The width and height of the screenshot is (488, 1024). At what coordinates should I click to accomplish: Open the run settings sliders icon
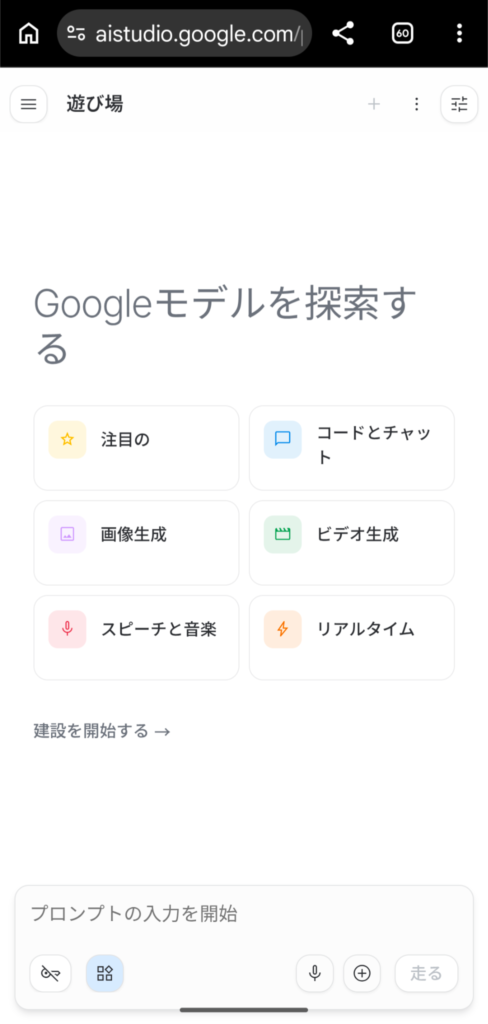point(459,104)
